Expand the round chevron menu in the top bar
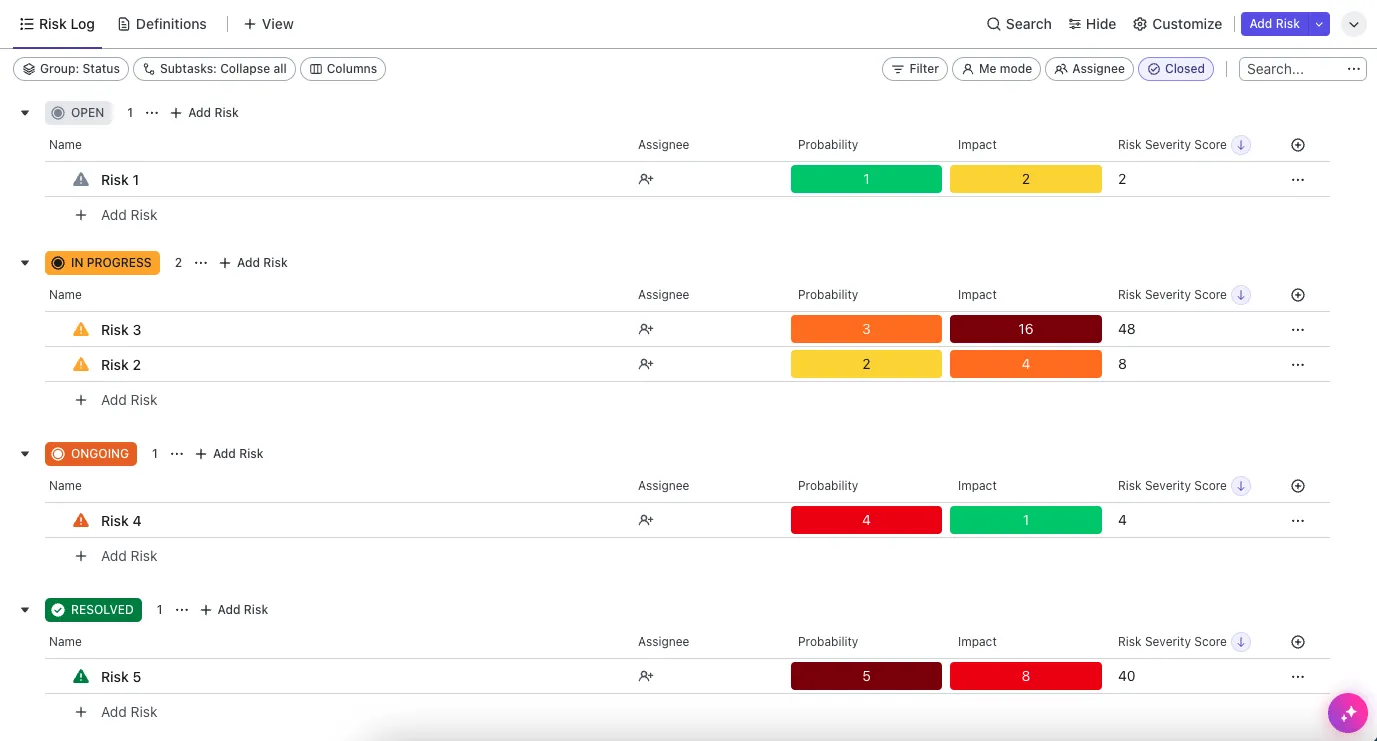The height and width of the screenshot is (741, 1377). pyautogui.click(x=1353, y=24)
